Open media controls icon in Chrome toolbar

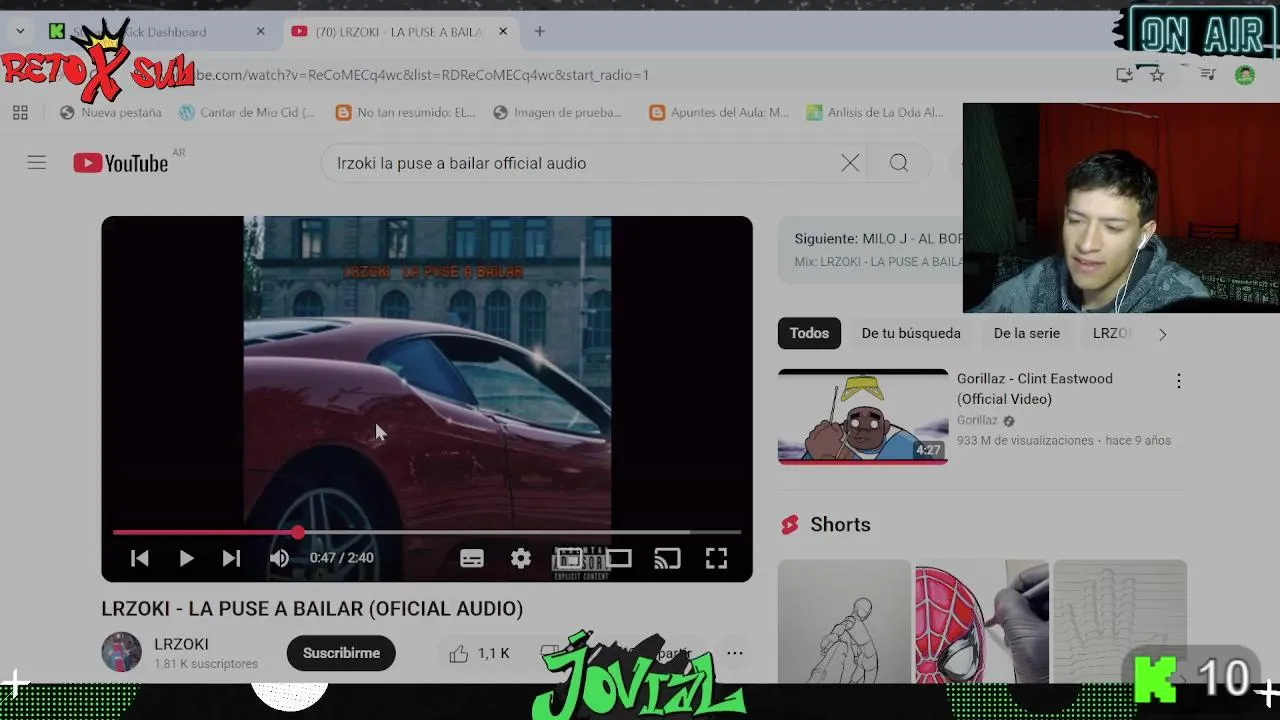[x=1208, y=75]
